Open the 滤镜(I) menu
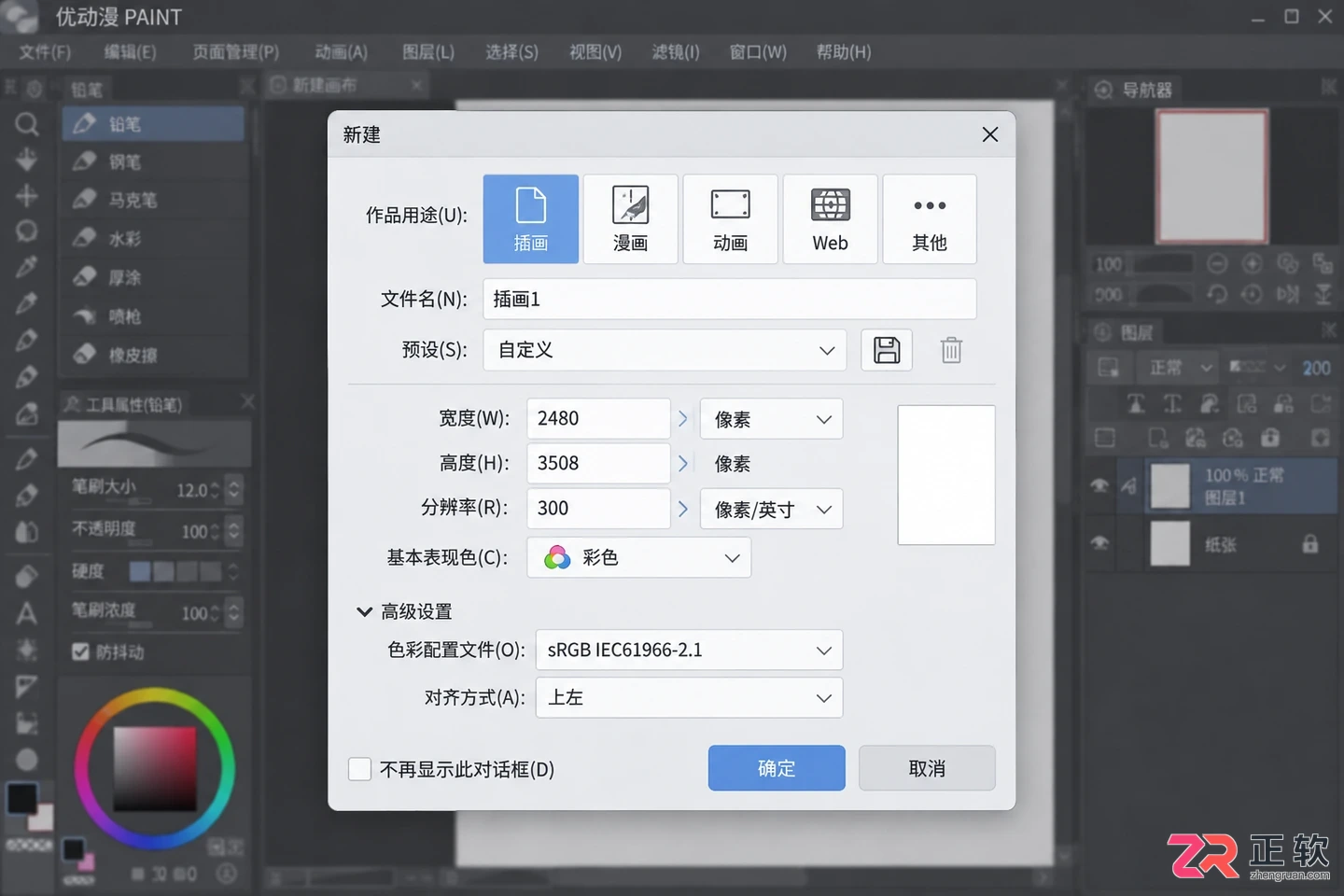This screenshot has height=896, width=1344. (676, 52)
